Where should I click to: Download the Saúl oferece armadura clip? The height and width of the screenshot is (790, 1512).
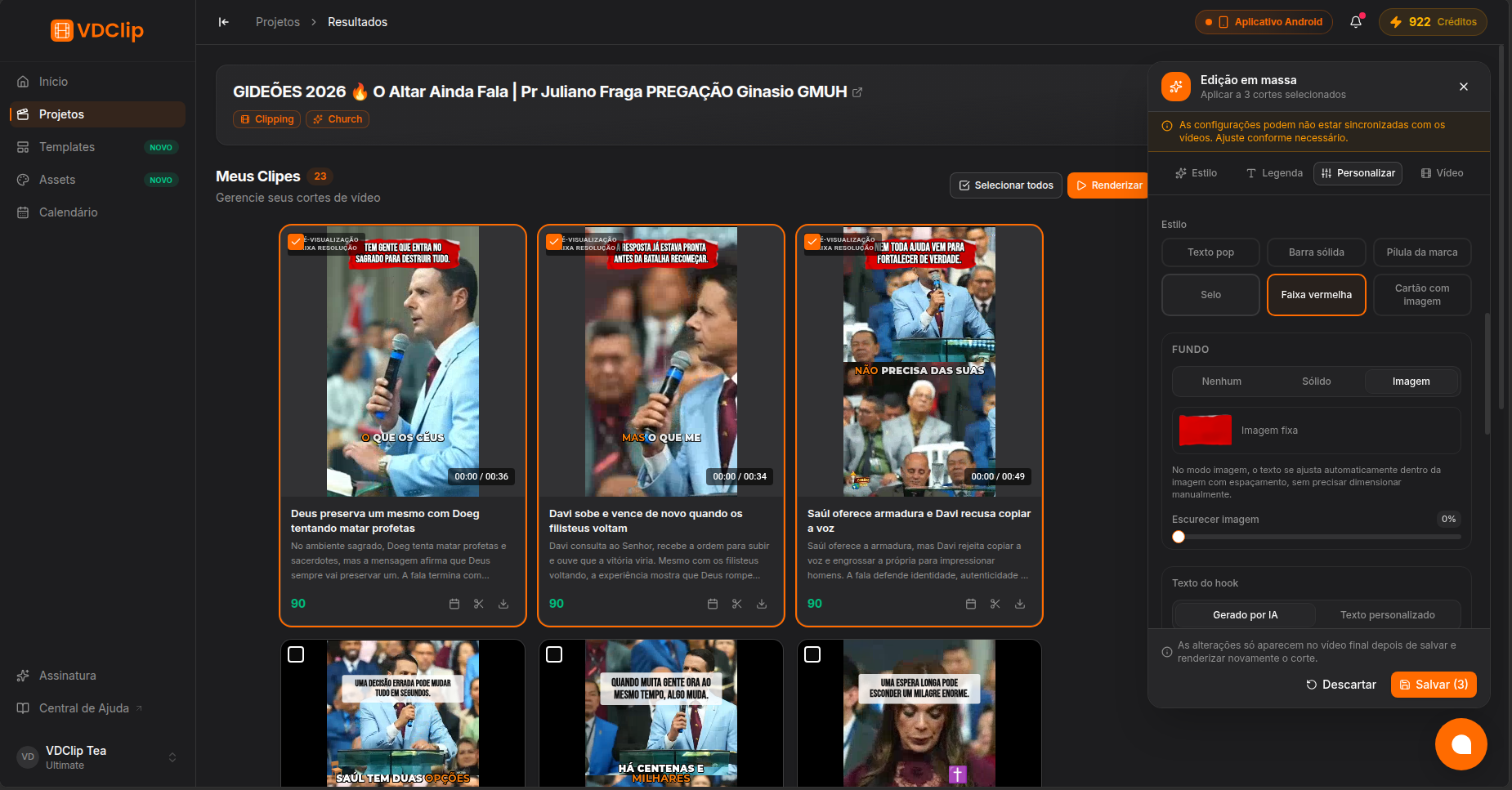tap(1020, 604)
